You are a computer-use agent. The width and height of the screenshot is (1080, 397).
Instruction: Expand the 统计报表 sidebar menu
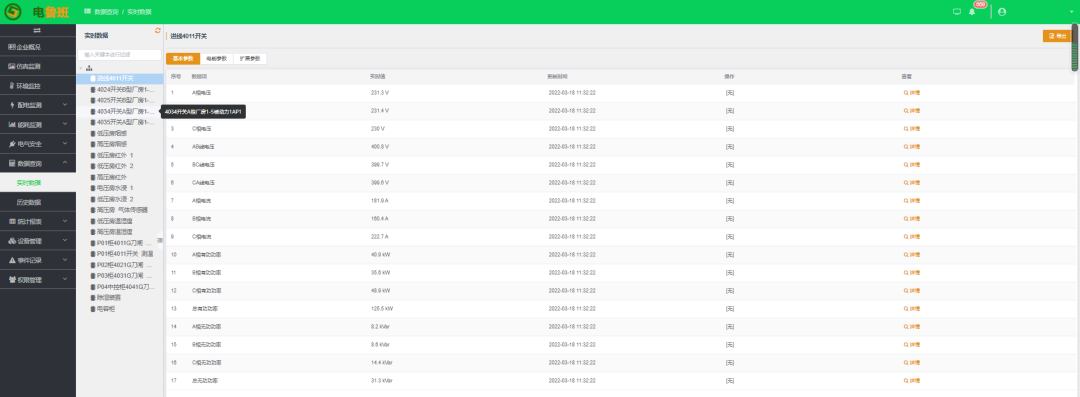38,221
